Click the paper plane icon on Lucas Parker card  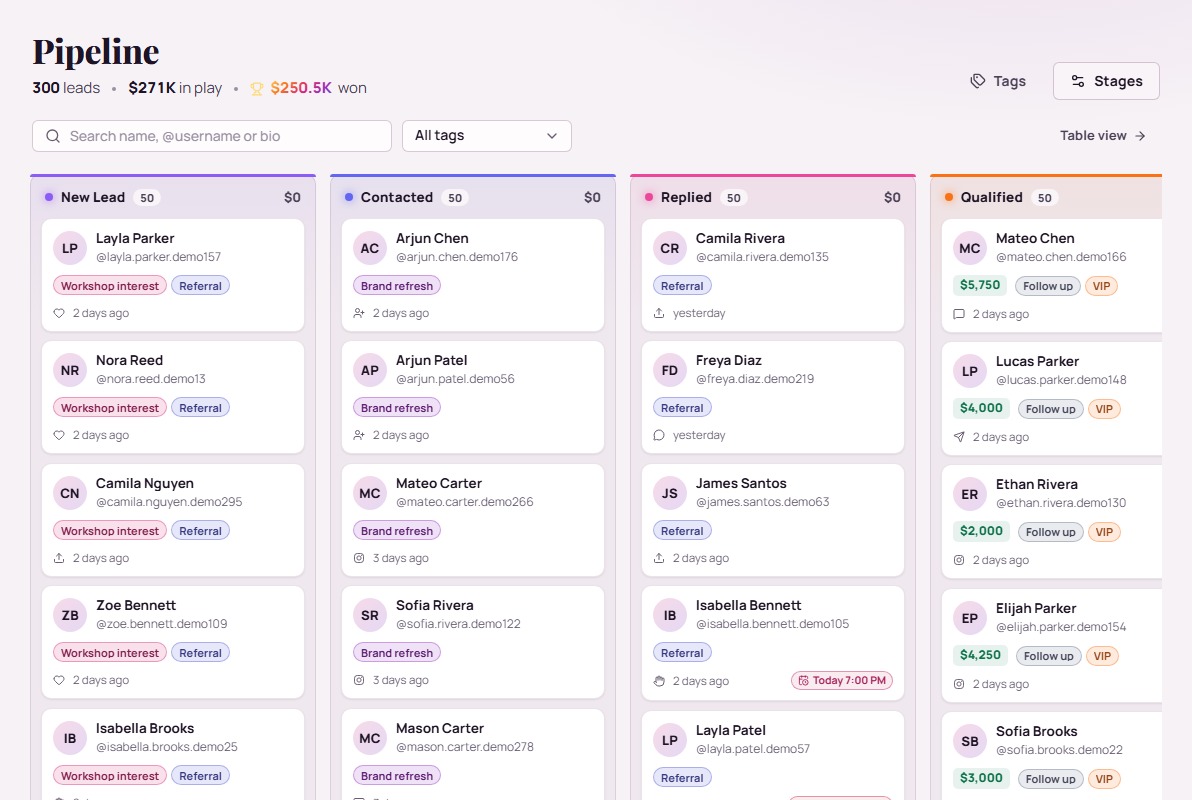959,437
